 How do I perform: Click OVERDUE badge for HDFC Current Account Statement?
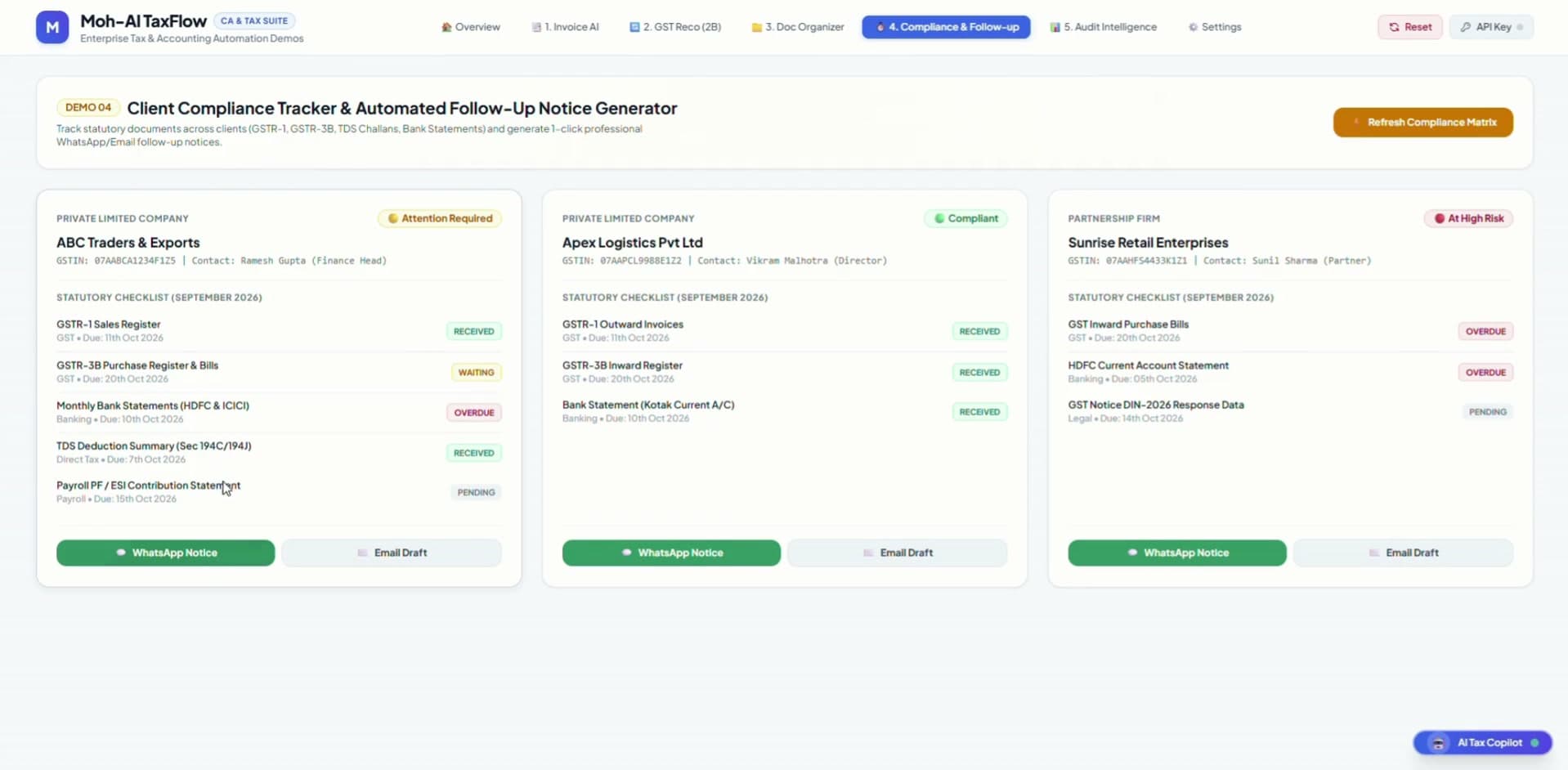[x=1485, y=372]
